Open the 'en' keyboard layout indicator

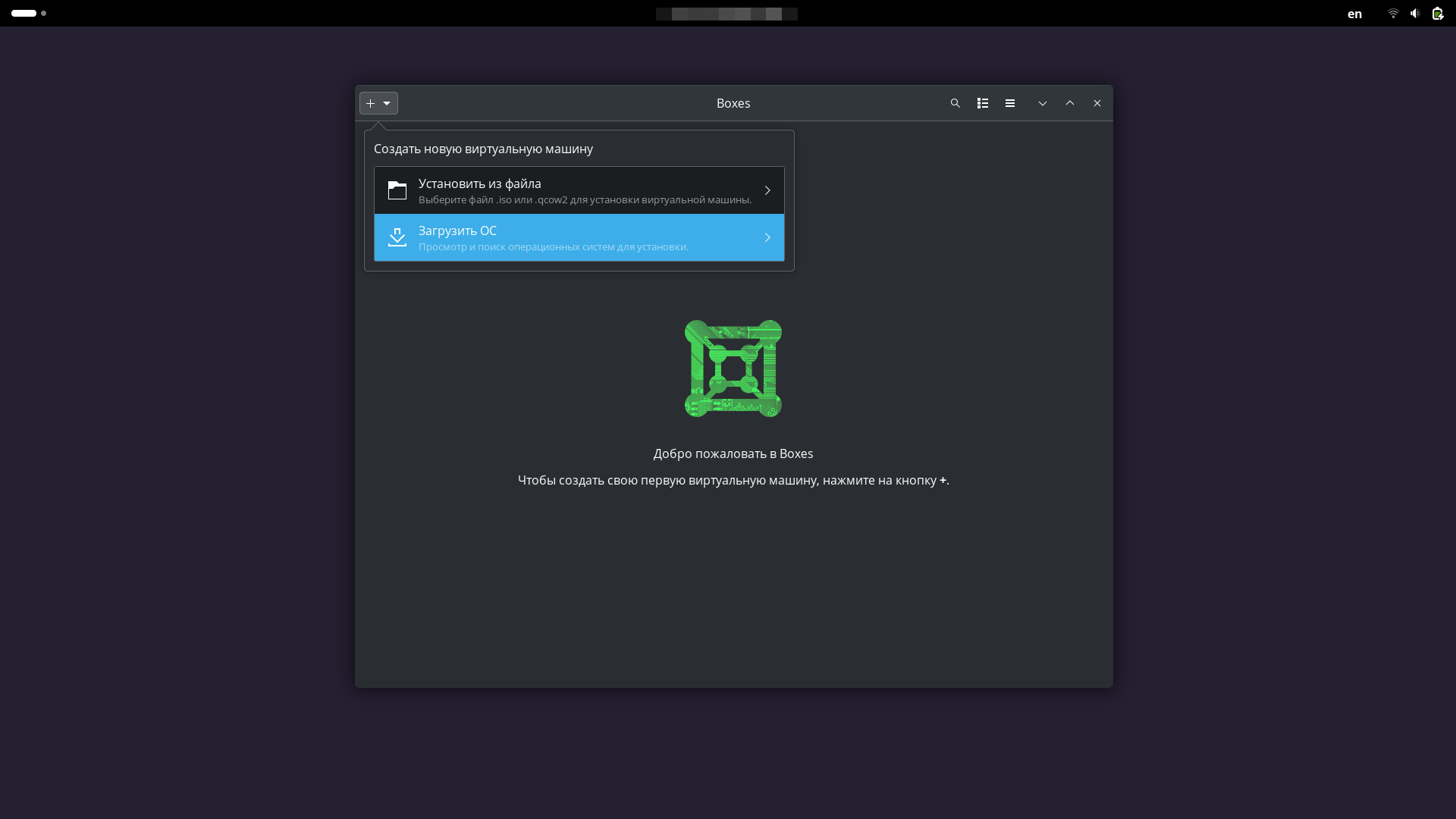(x=1354, y=14)
